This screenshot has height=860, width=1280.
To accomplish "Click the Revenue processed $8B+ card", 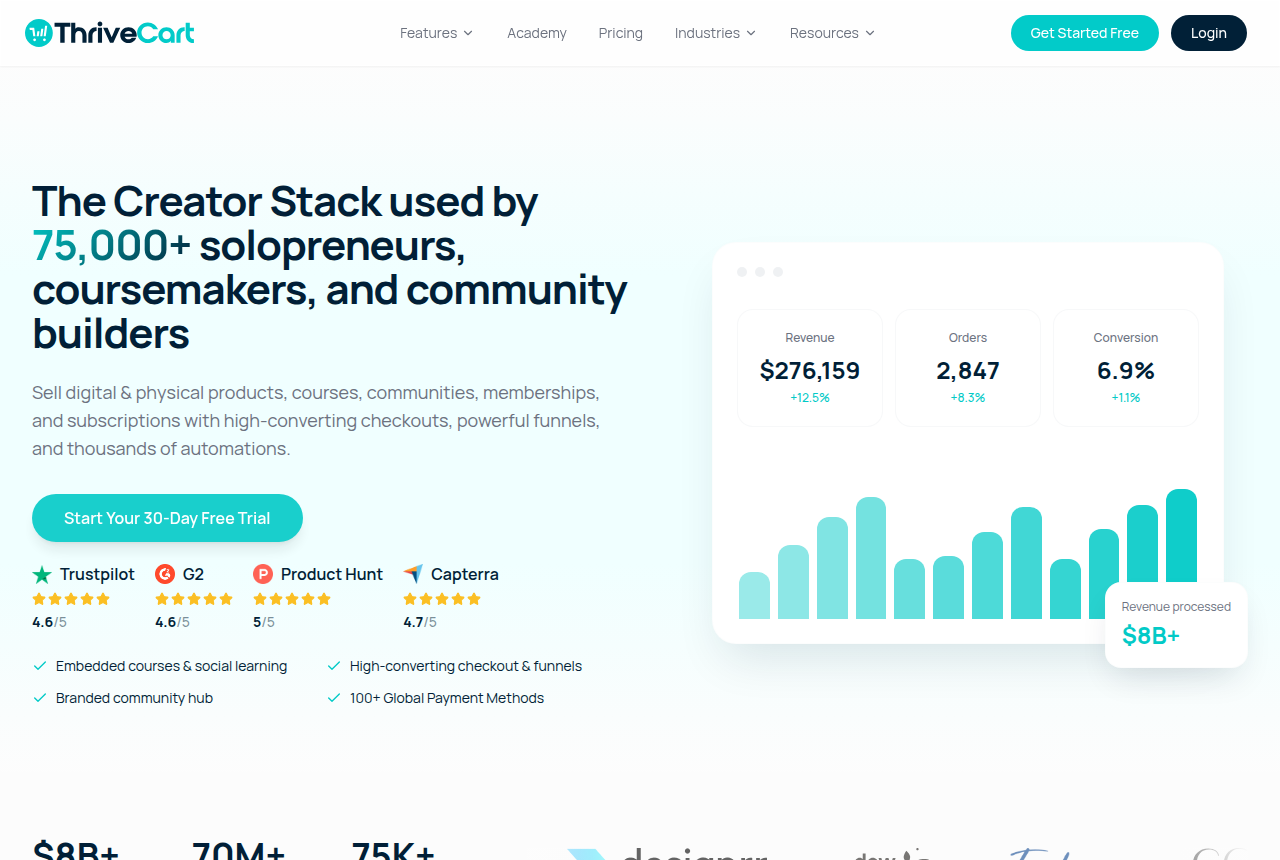I will pyautogui.click(x=1176, y=625).
